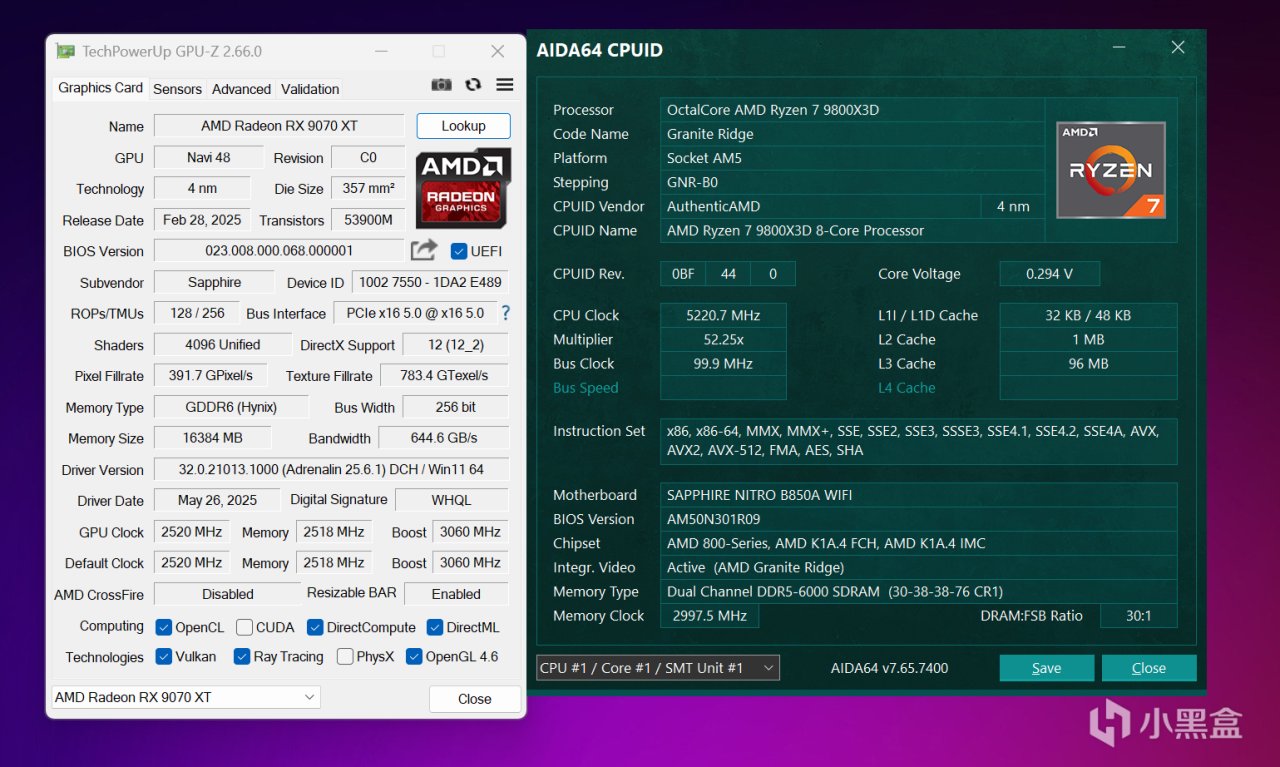1280x767 pixels.
Task: Toggle the OpenCL checkbox
Action: [164, 627]
